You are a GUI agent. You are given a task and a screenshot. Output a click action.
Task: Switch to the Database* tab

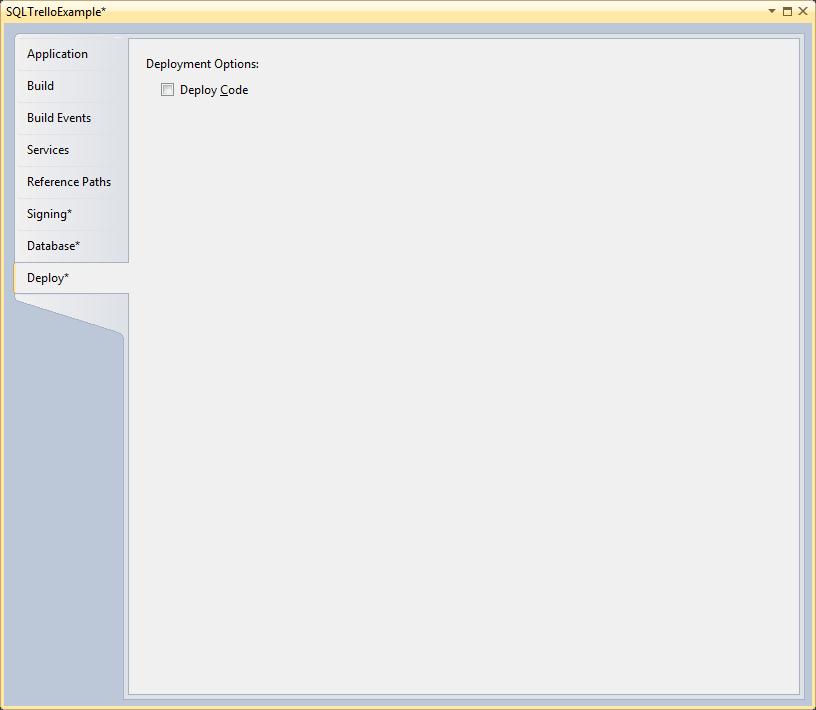(x=71, y=246)
